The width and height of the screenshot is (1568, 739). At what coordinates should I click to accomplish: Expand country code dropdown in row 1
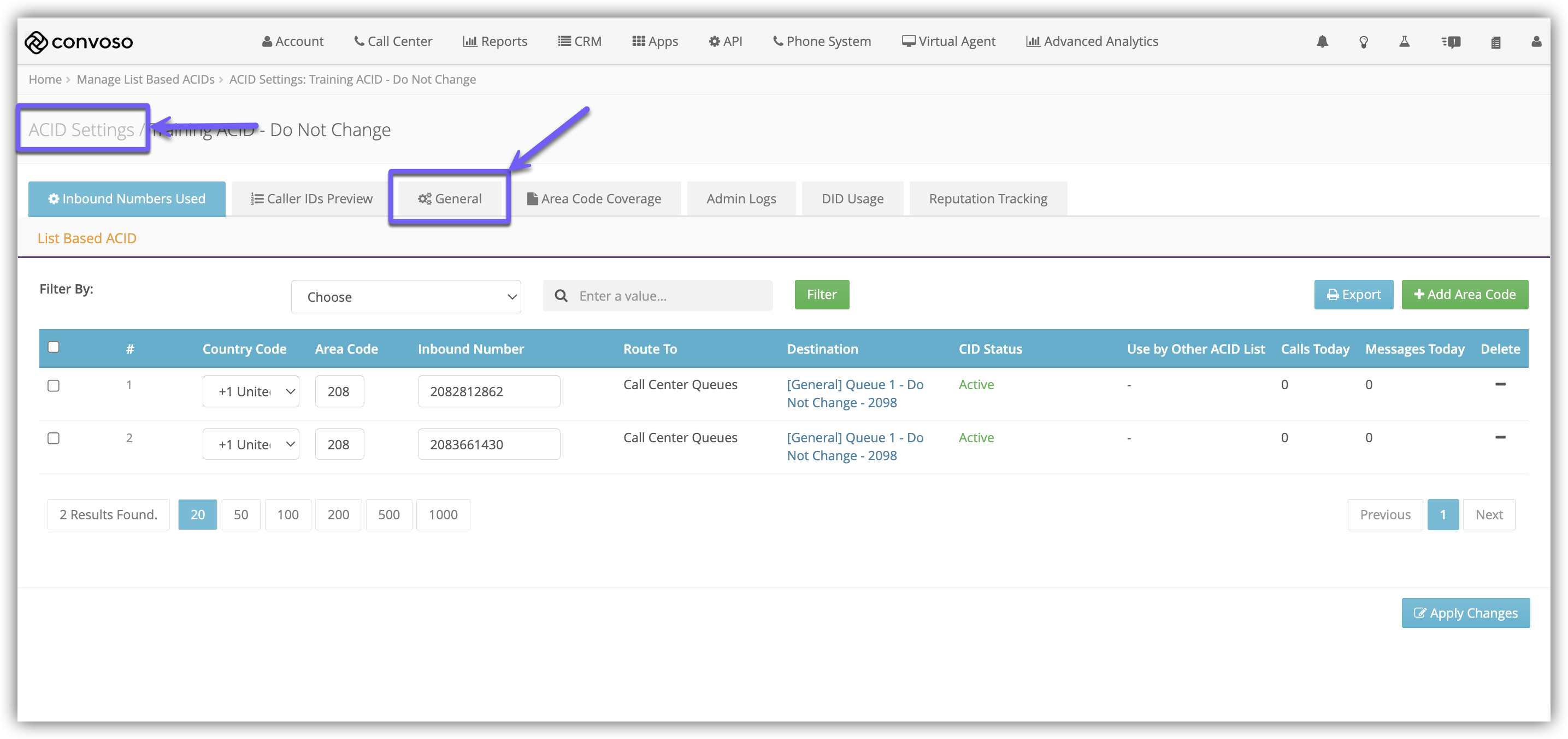(x=251, y=391)
